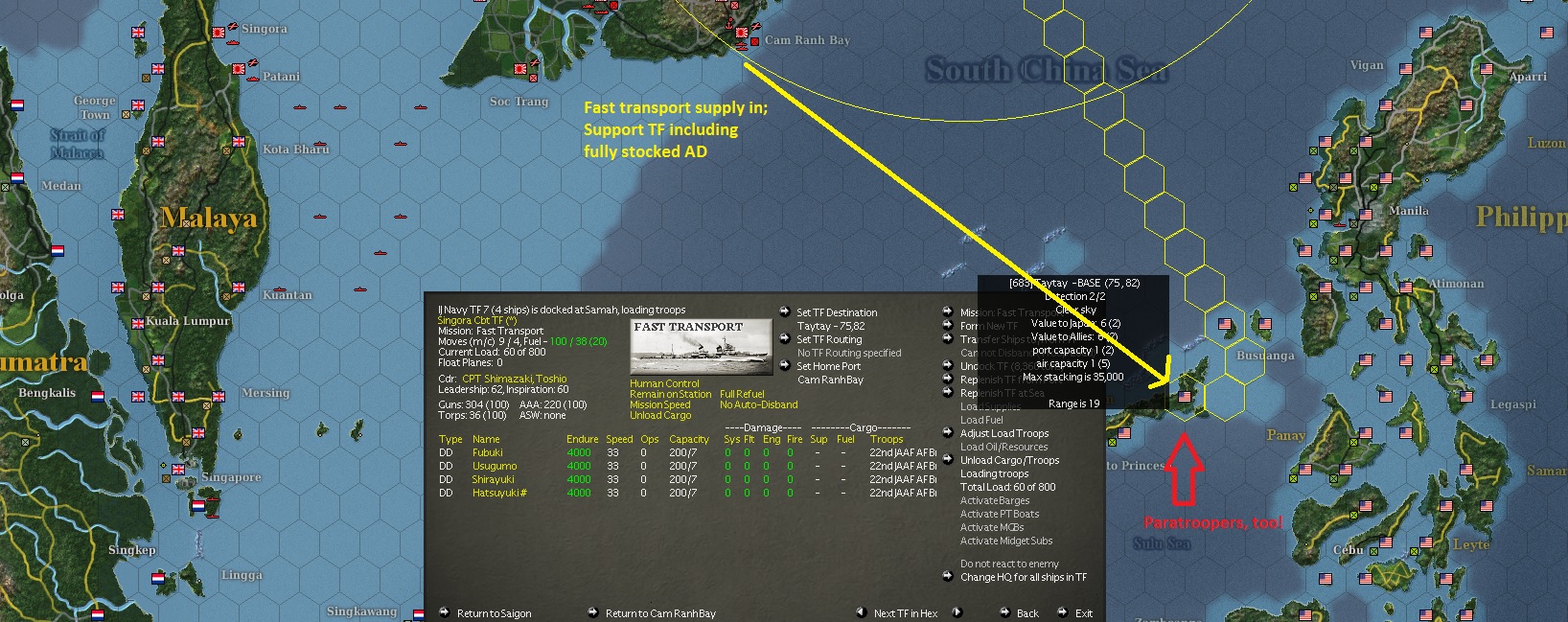Toggle the Mission Speed setting
Image resolution: width=1568 pixels, height=622 pixels.
click(659, 404)
